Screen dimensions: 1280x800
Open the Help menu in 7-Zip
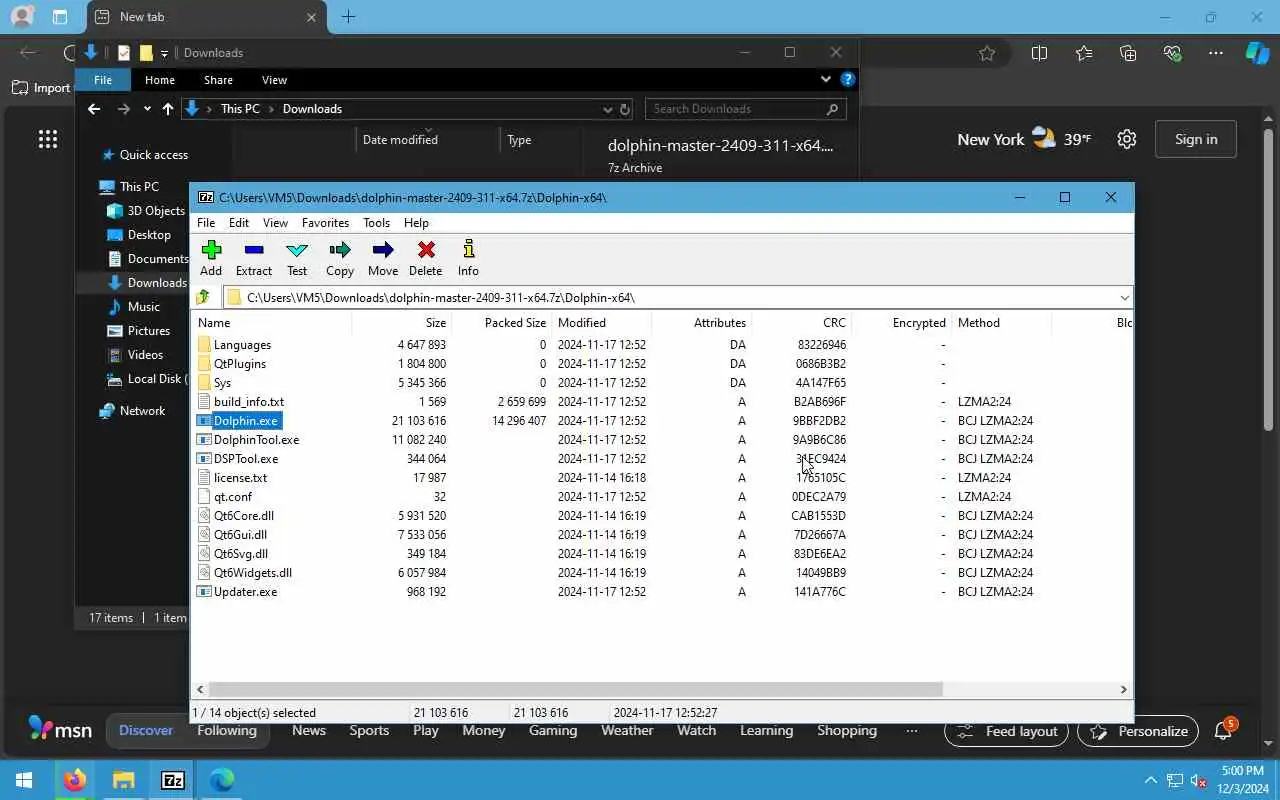[x=416, y=223]
